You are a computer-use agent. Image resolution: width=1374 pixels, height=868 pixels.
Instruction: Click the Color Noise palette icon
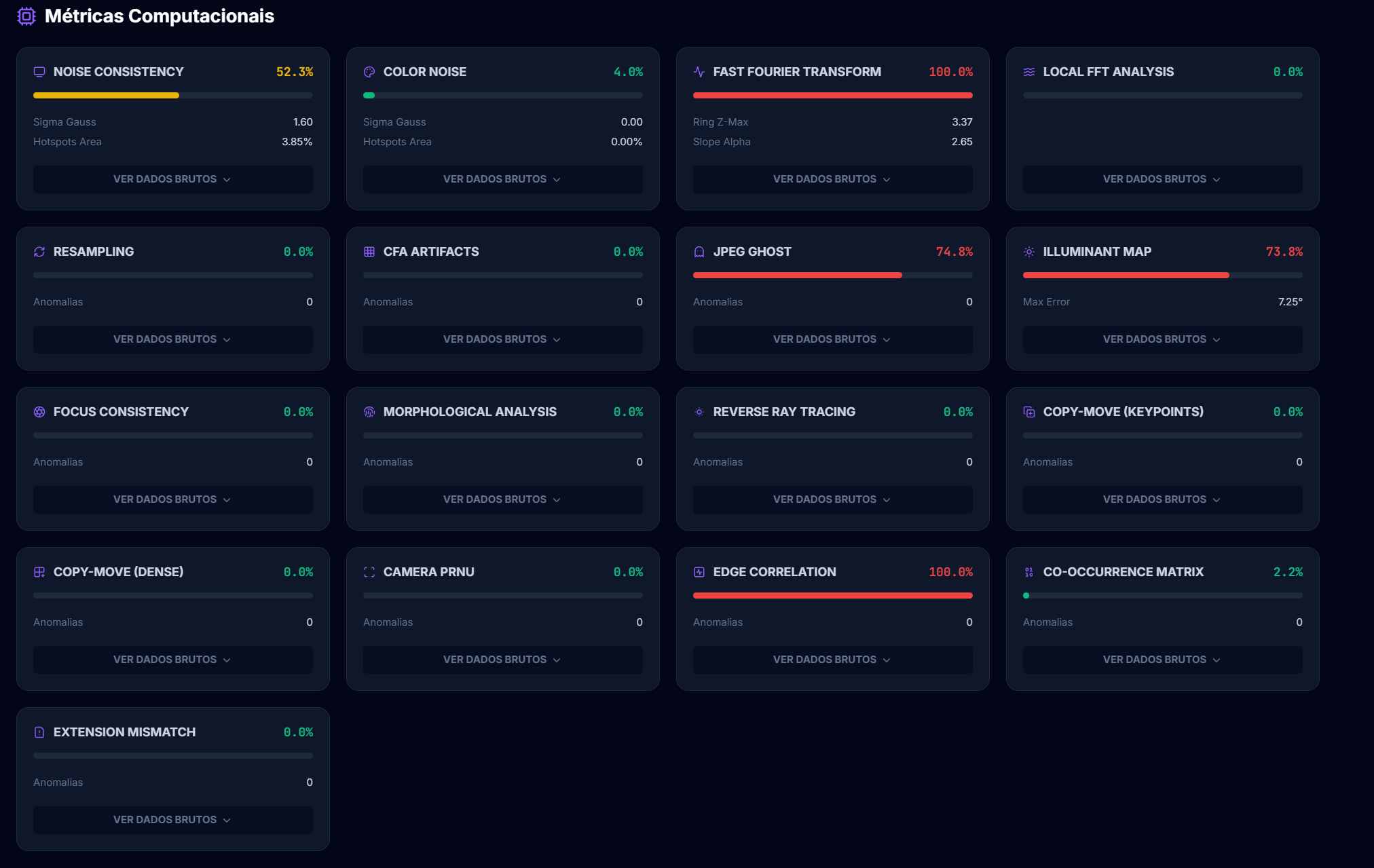(x=369, y=72)
